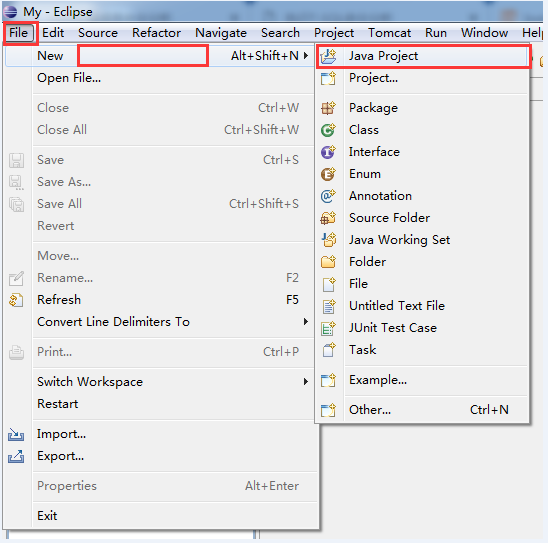This screenshot has width=548, height=543.
Task: Open the Refactor menu
Action: pyautogui.click(x=156, y=33)
